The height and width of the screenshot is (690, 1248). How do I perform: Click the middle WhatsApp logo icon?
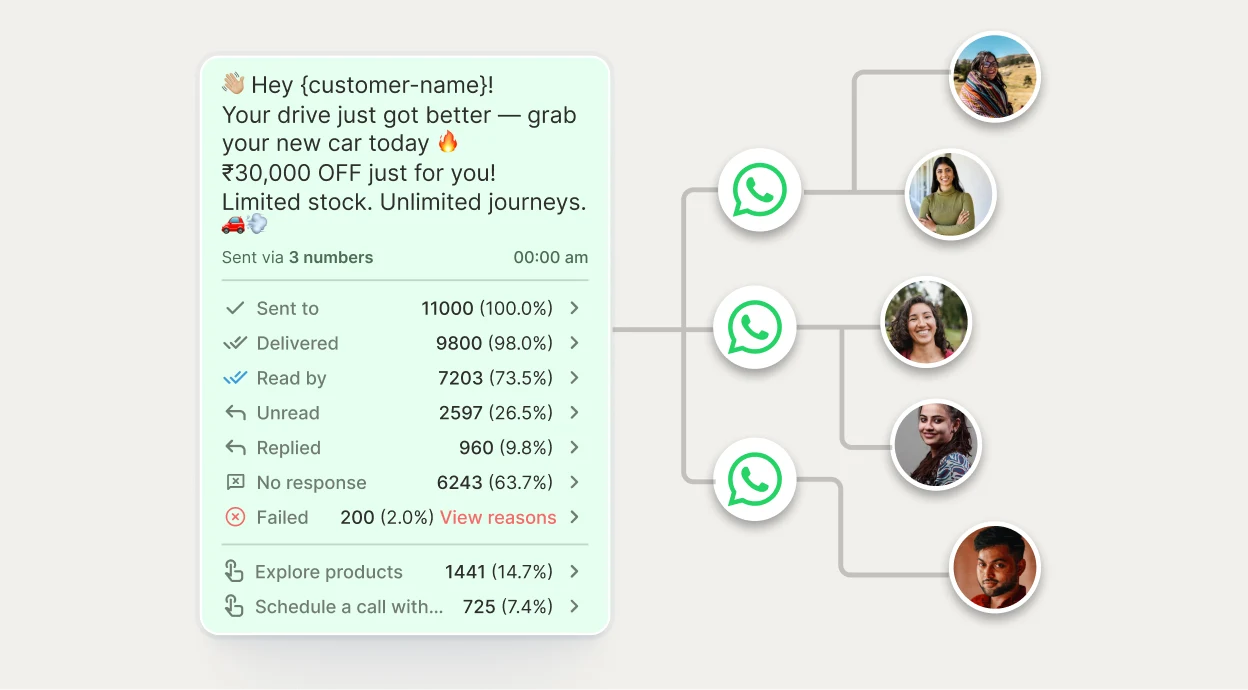coord(755,328)
